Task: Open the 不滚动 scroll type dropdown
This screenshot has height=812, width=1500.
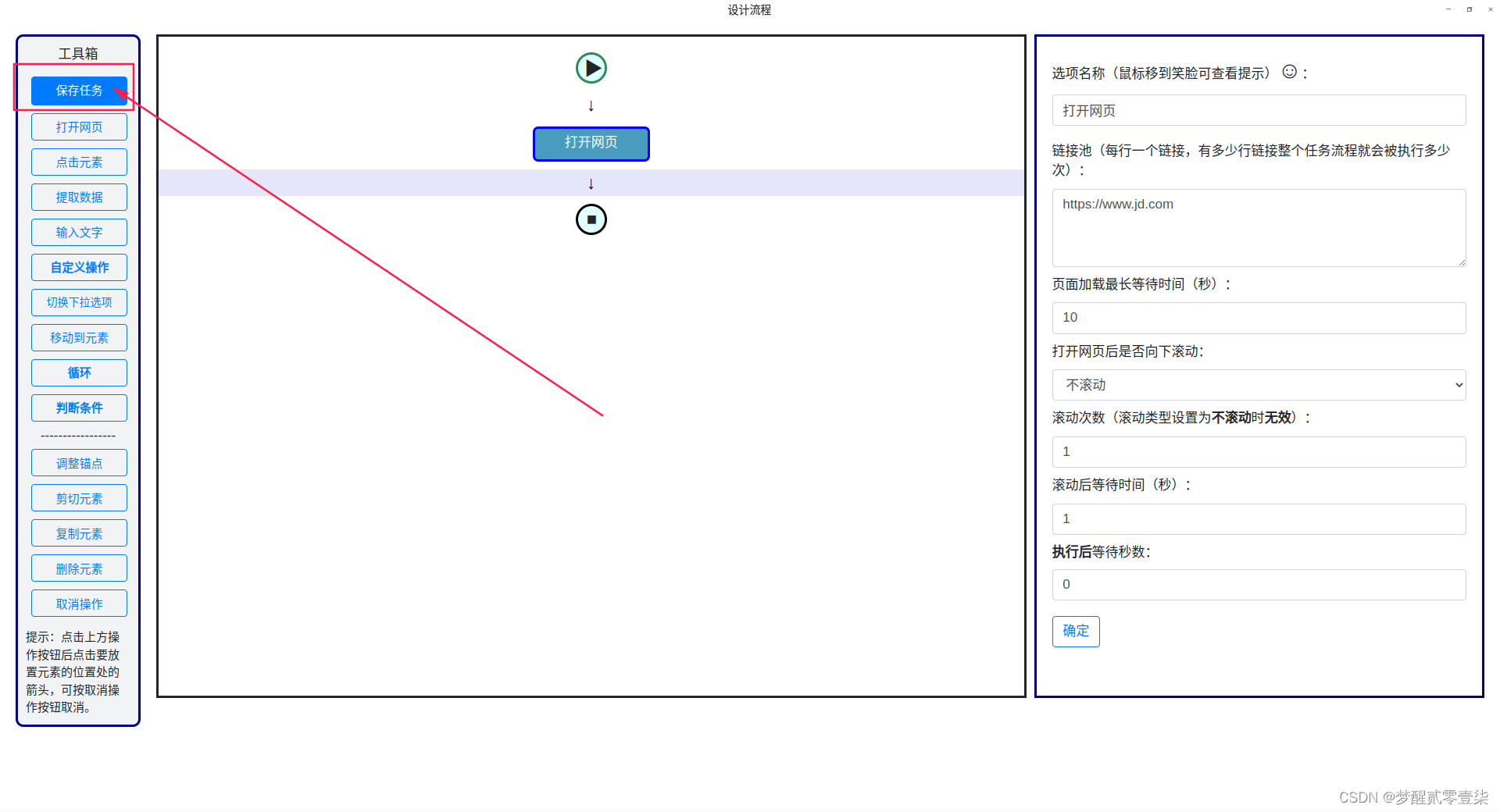Action: click(1259, 385)
